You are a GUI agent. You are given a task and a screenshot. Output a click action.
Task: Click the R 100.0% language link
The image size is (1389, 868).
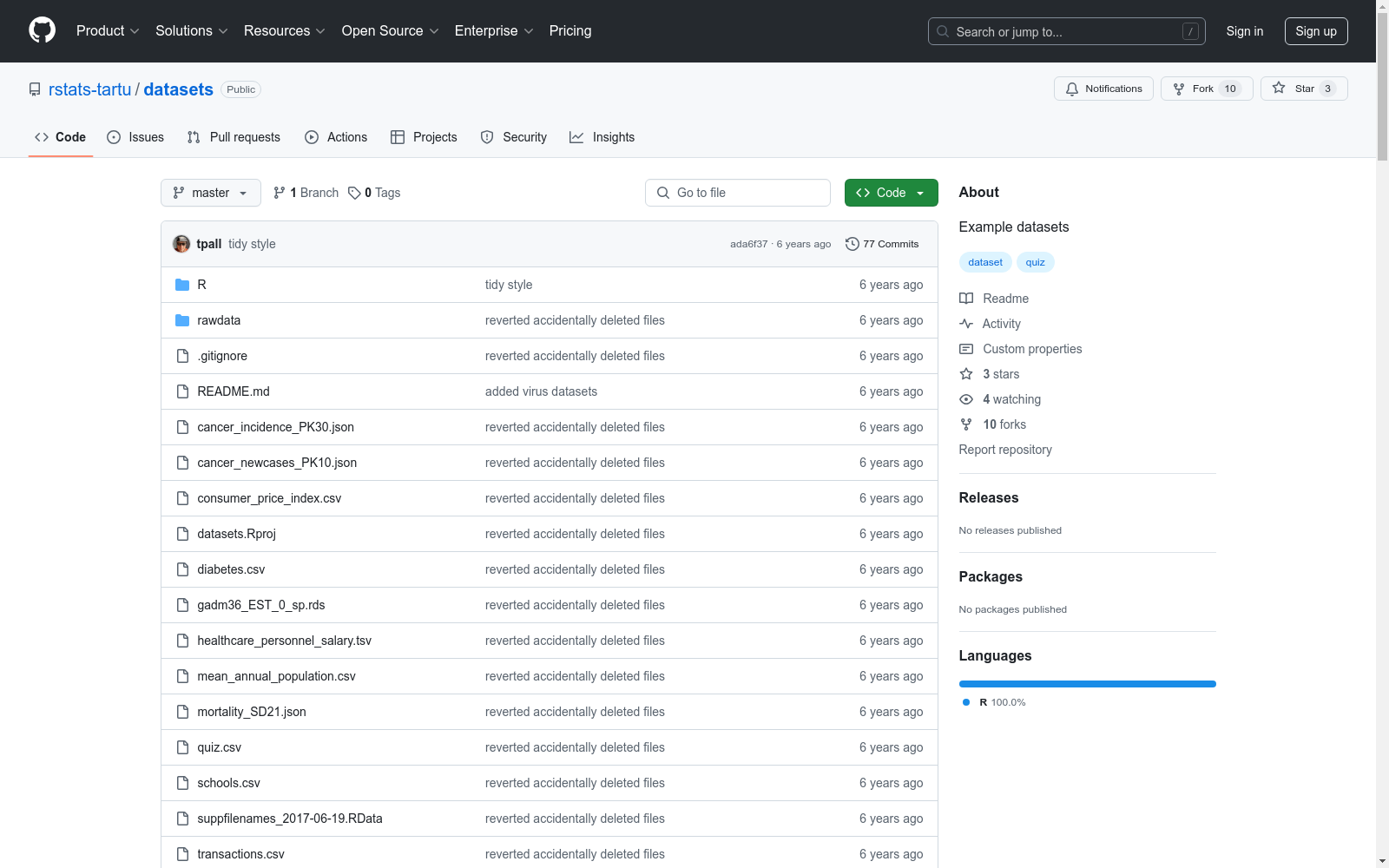point(995,702)
